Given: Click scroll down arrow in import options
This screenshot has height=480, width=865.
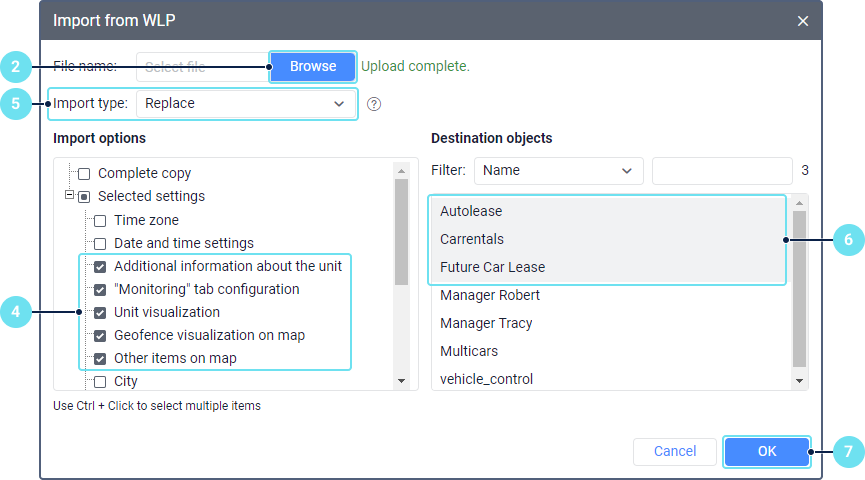Looking at the screenshot, I should pos(402,381).
